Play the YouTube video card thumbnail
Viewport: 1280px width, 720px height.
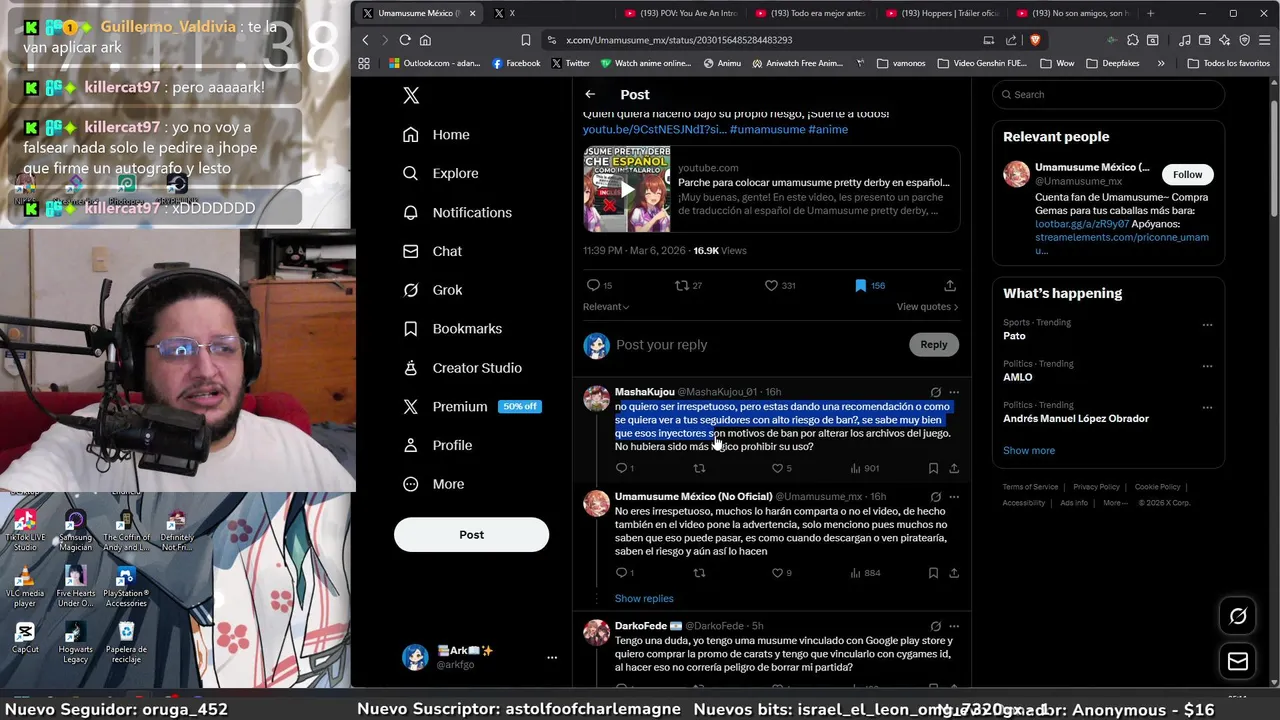pyautogui.click(x=627, y=189)
